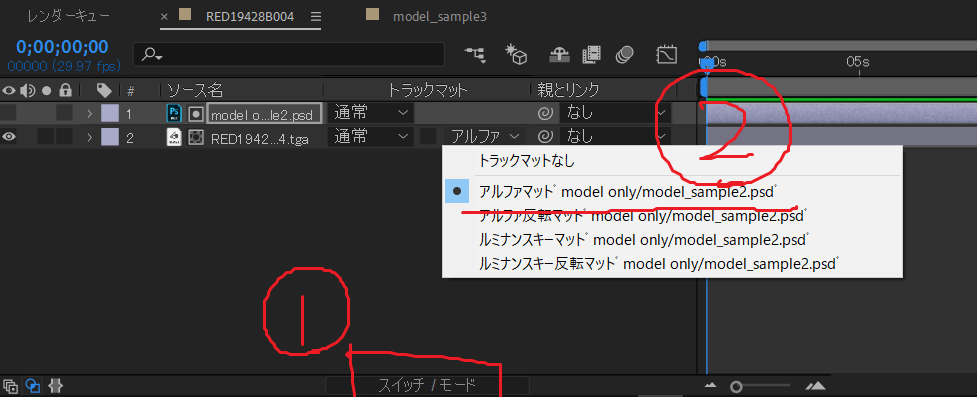Click the matte indicator icon on layer 2

point(196,137)
